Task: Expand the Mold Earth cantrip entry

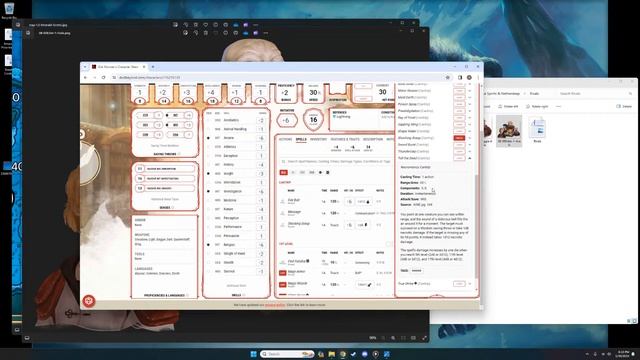Action: (x=469, y=97)
